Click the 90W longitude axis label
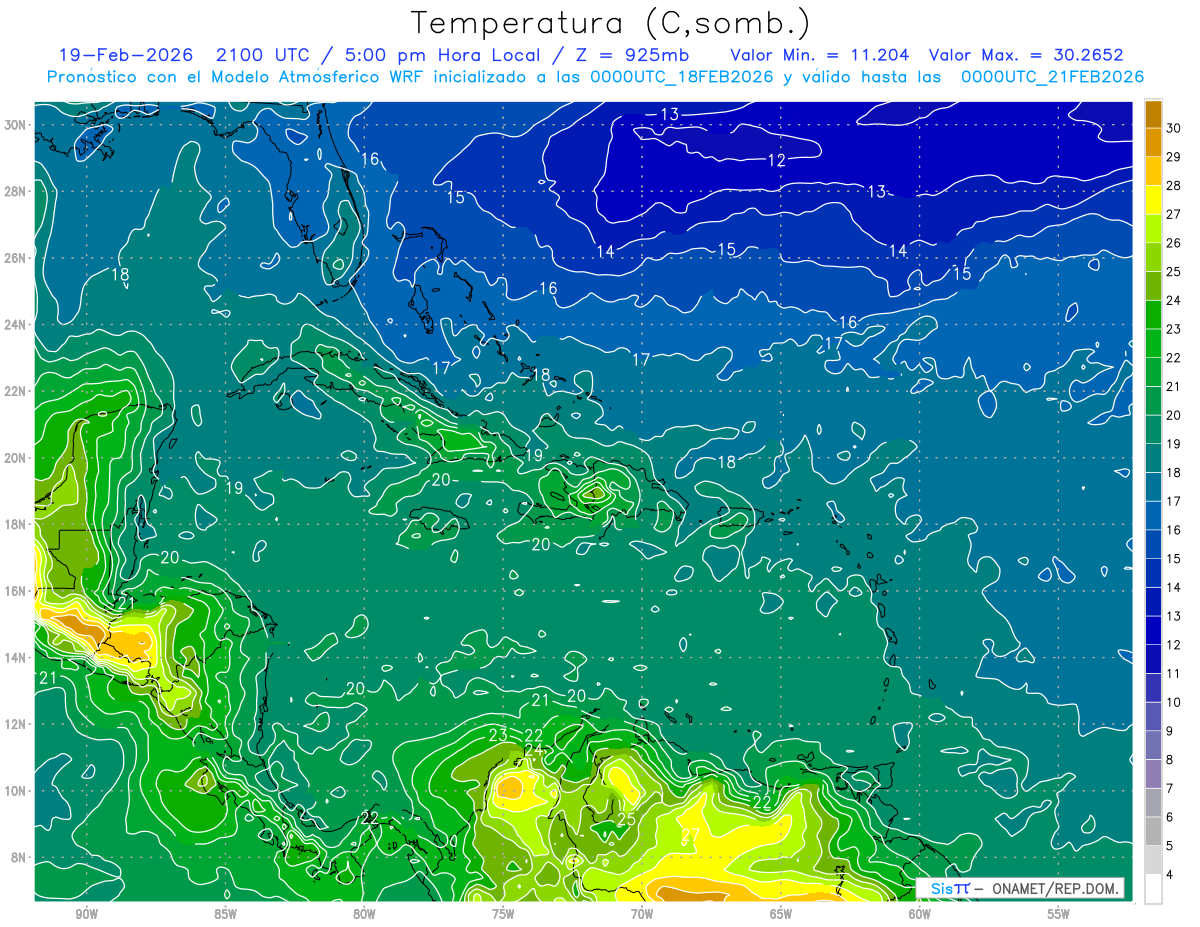Viewport: 1200px width, 927px height. click(86, 914)
